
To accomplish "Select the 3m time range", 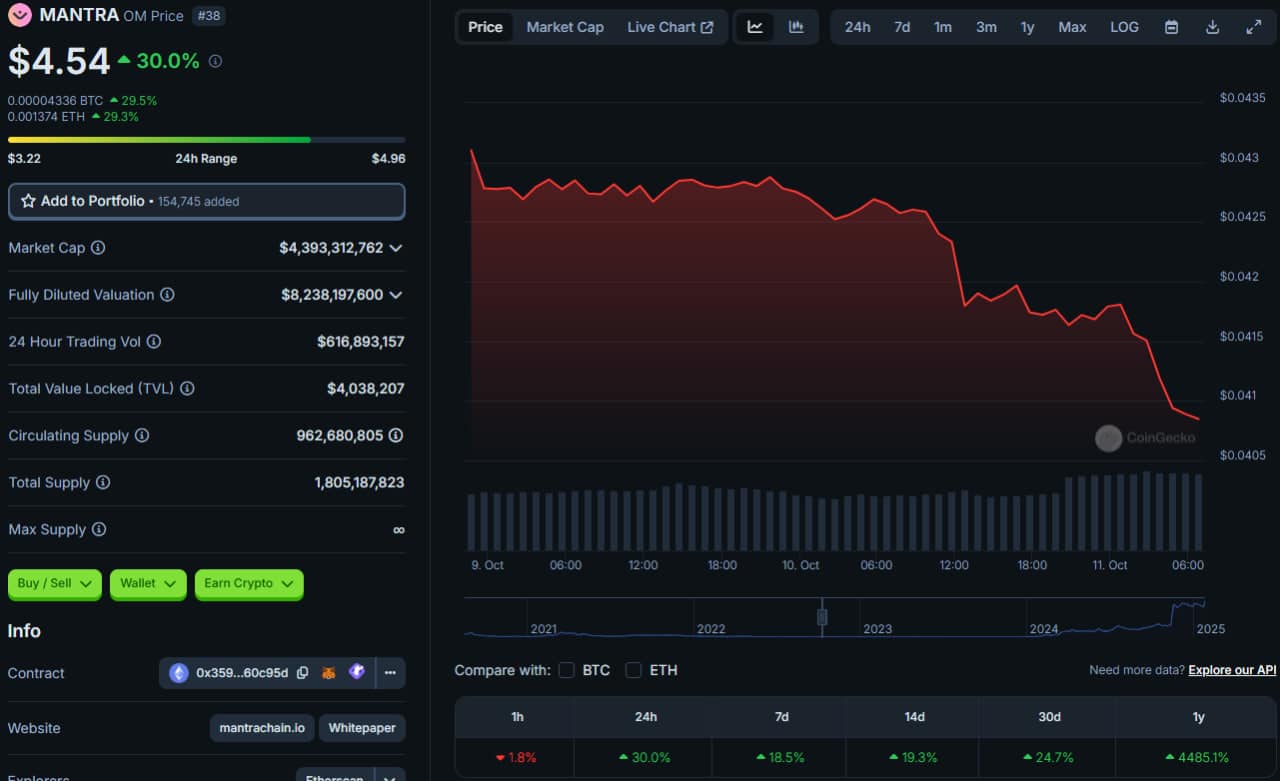I will [x=987, y=27].
